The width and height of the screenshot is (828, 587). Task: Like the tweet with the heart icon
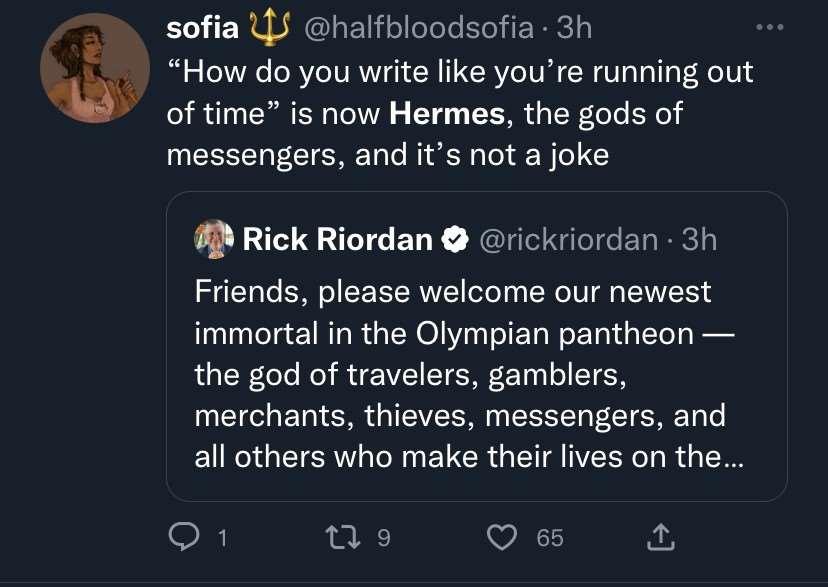[500, 538]
